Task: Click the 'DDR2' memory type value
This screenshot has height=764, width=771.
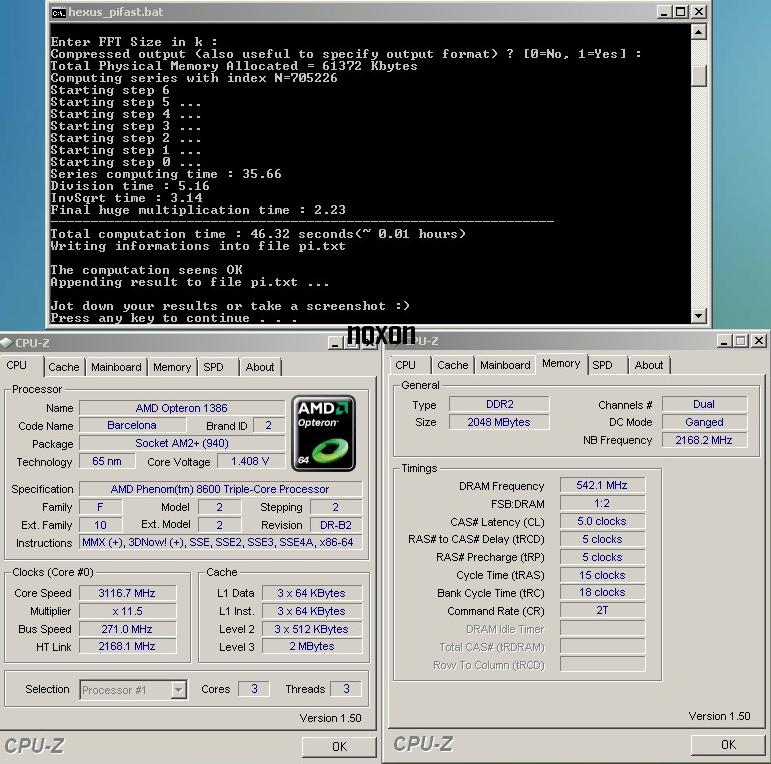Action: pyautogui.click(x=499, y=404)
